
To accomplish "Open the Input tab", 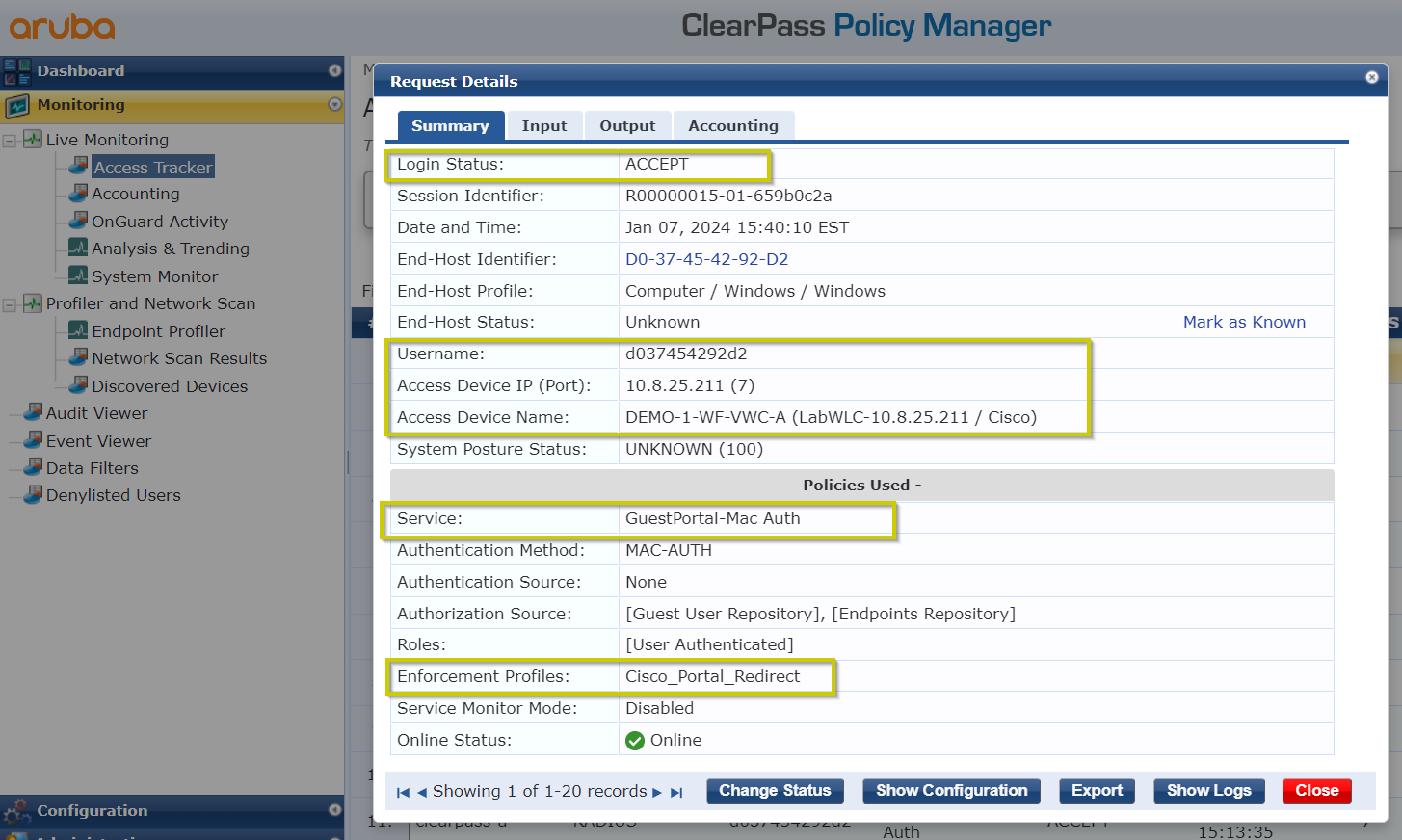I will pyautogui.click(x=544, y=125).
